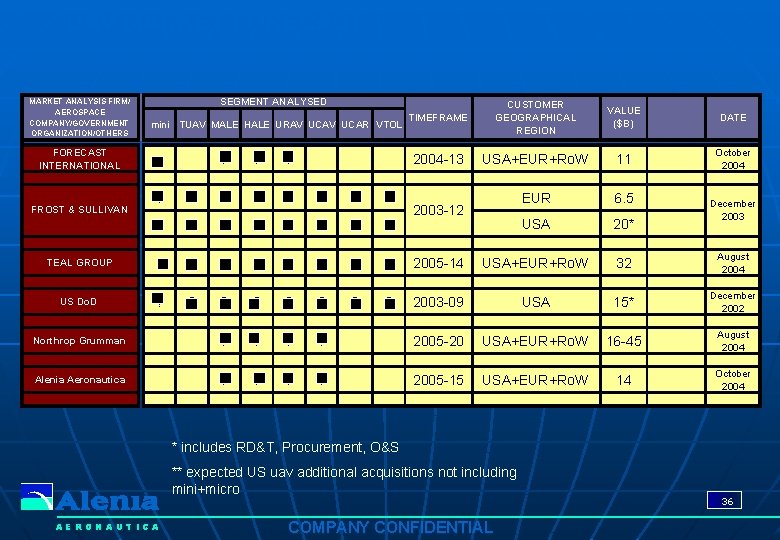Click 'August 2004' date in Teal Group row
The height and width of the screenshot is (540, 780).
733,263
